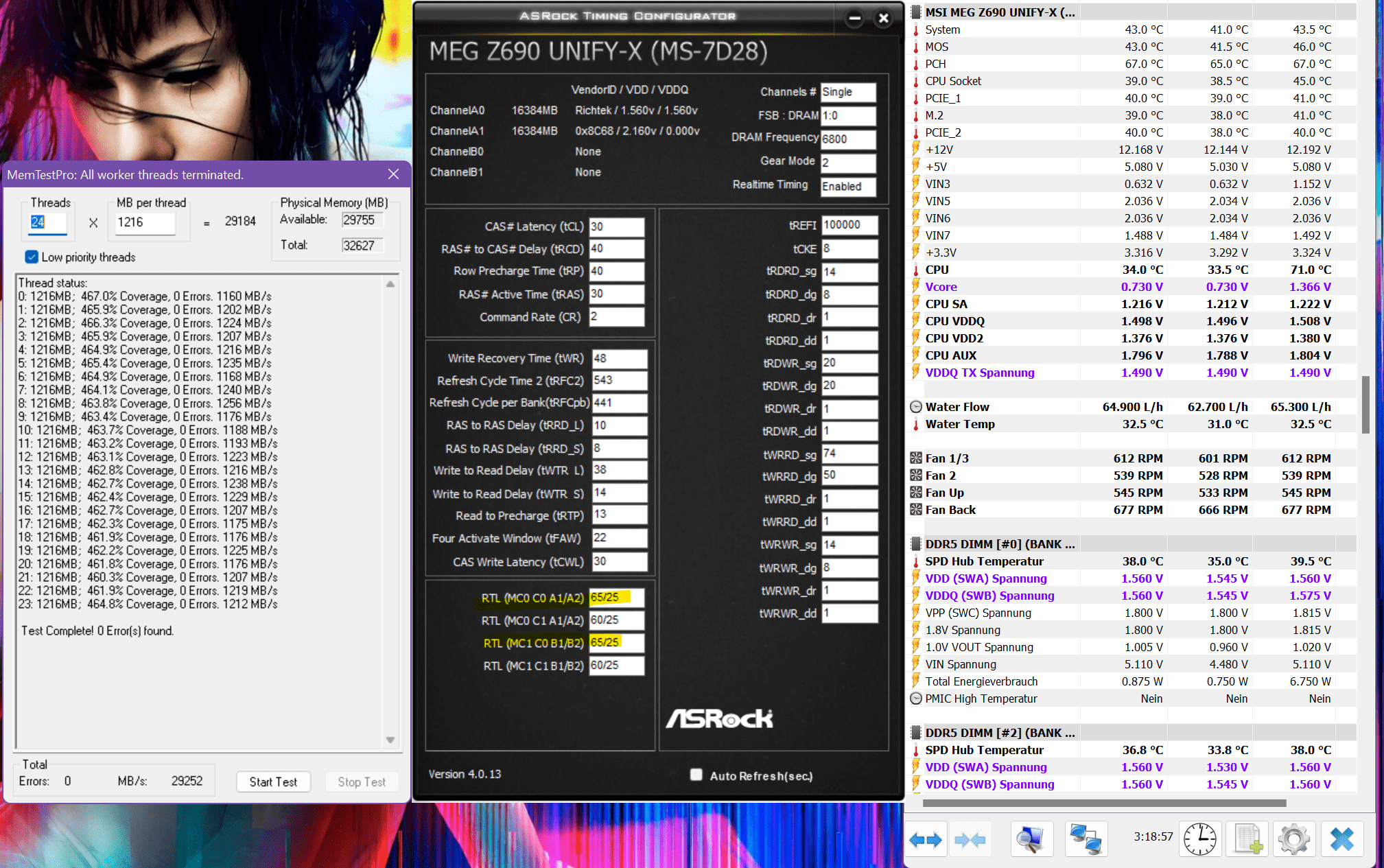Click the Command Rate (CR) value field
The width and height of the screenshot is (1384, 868).
click(617, 317)
